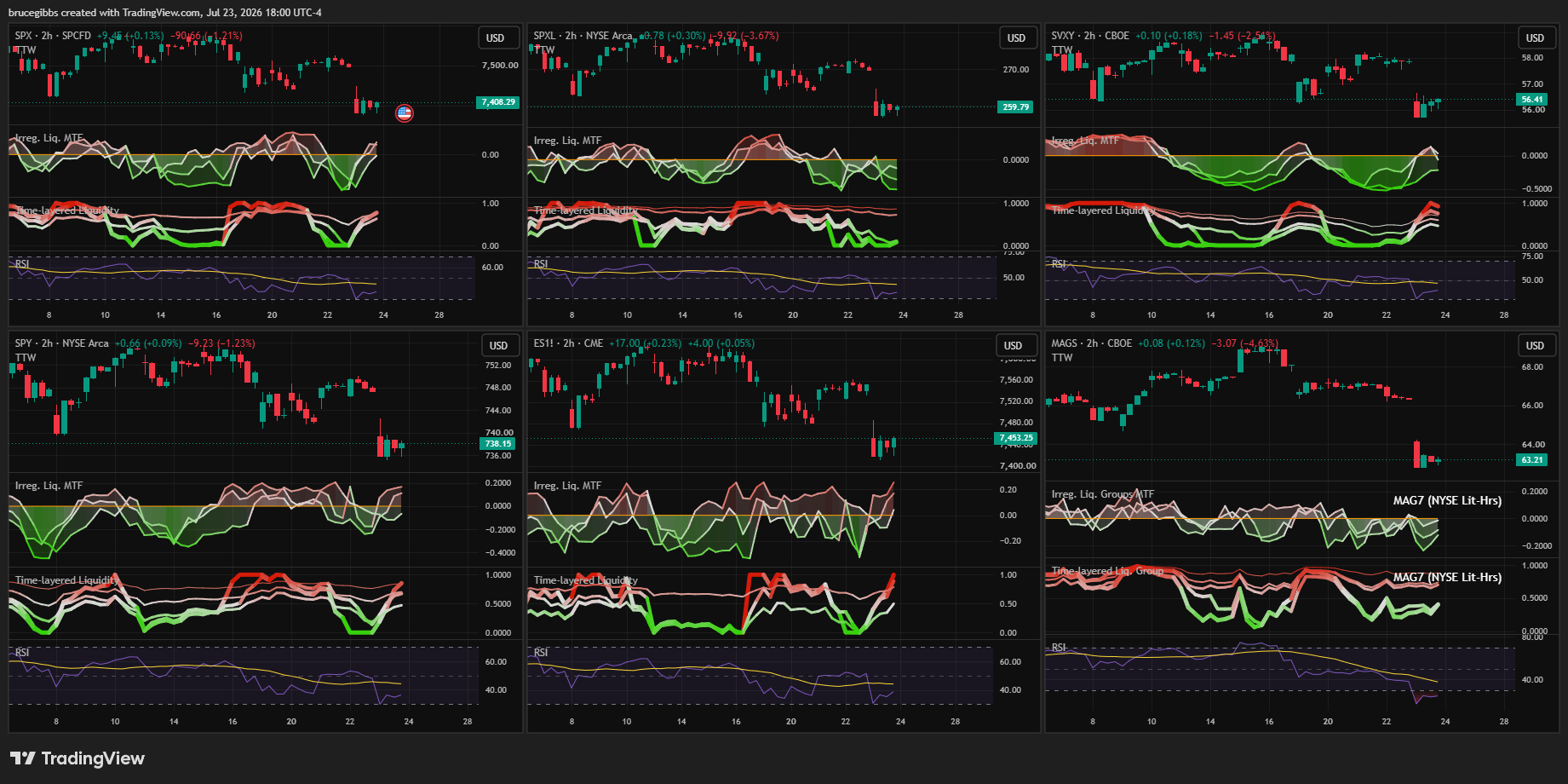
Task: Open the USD currency button on the ES1! chart
Action: (x=1014, y=346)
